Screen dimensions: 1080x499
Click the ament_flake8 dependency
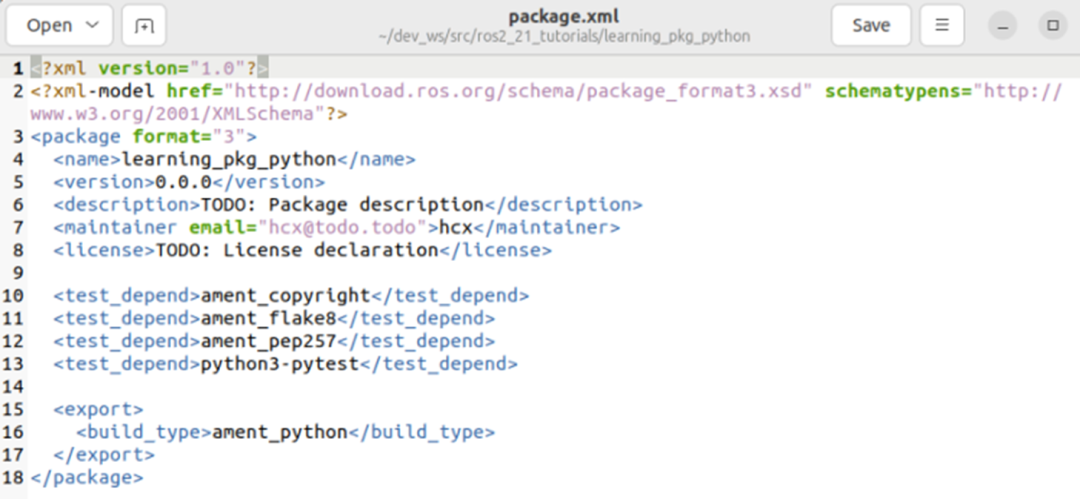[269, 318]
